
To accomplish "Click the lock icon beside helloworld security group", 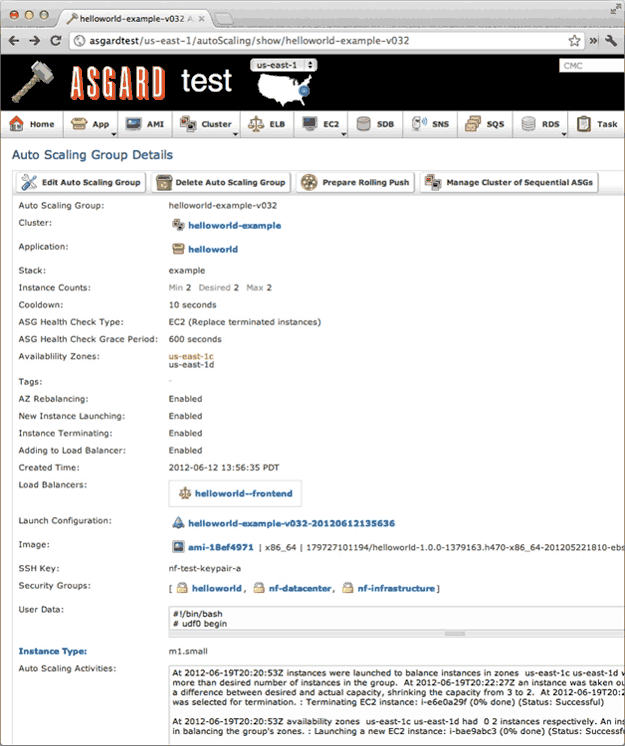I will pyautogui.click(x=182, y=588).
